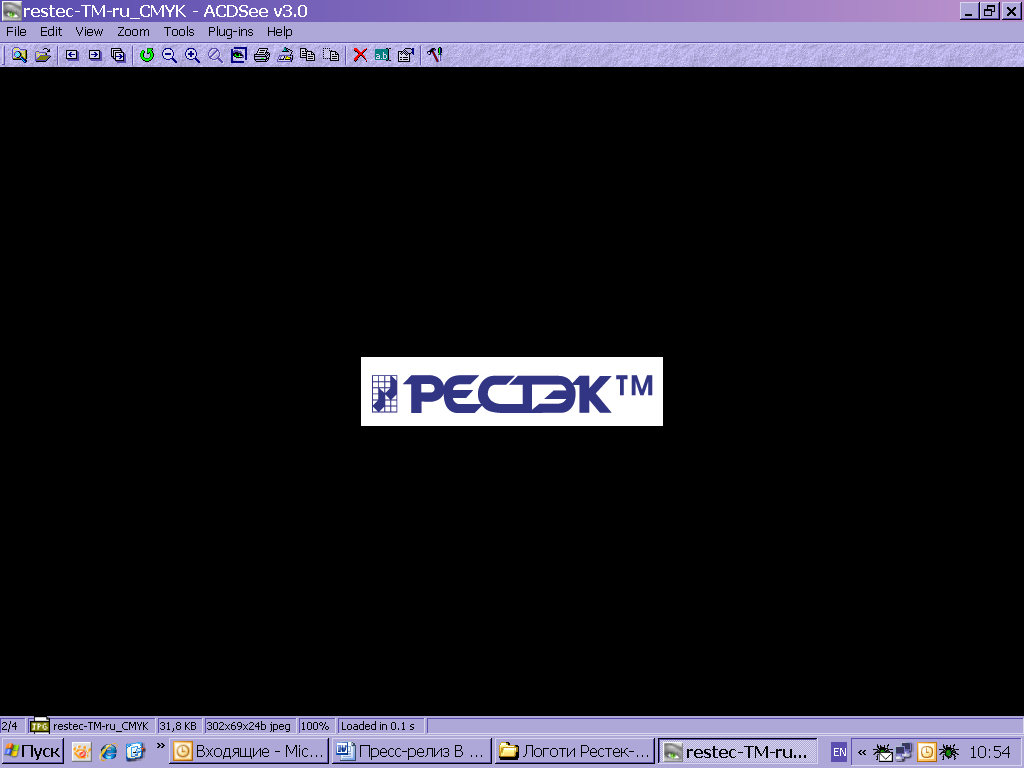Open the Plug-ins menu
This screenshot has height=768, width=1024.
[x=231, y=31]
